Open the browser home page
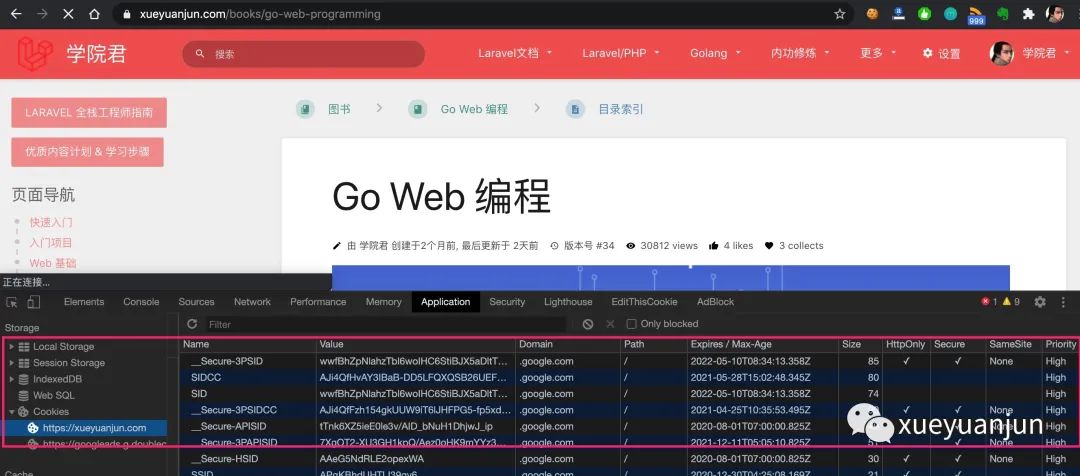Viewport: 1080px width, 476px height. pyautogui.click(x=94, y=14)
